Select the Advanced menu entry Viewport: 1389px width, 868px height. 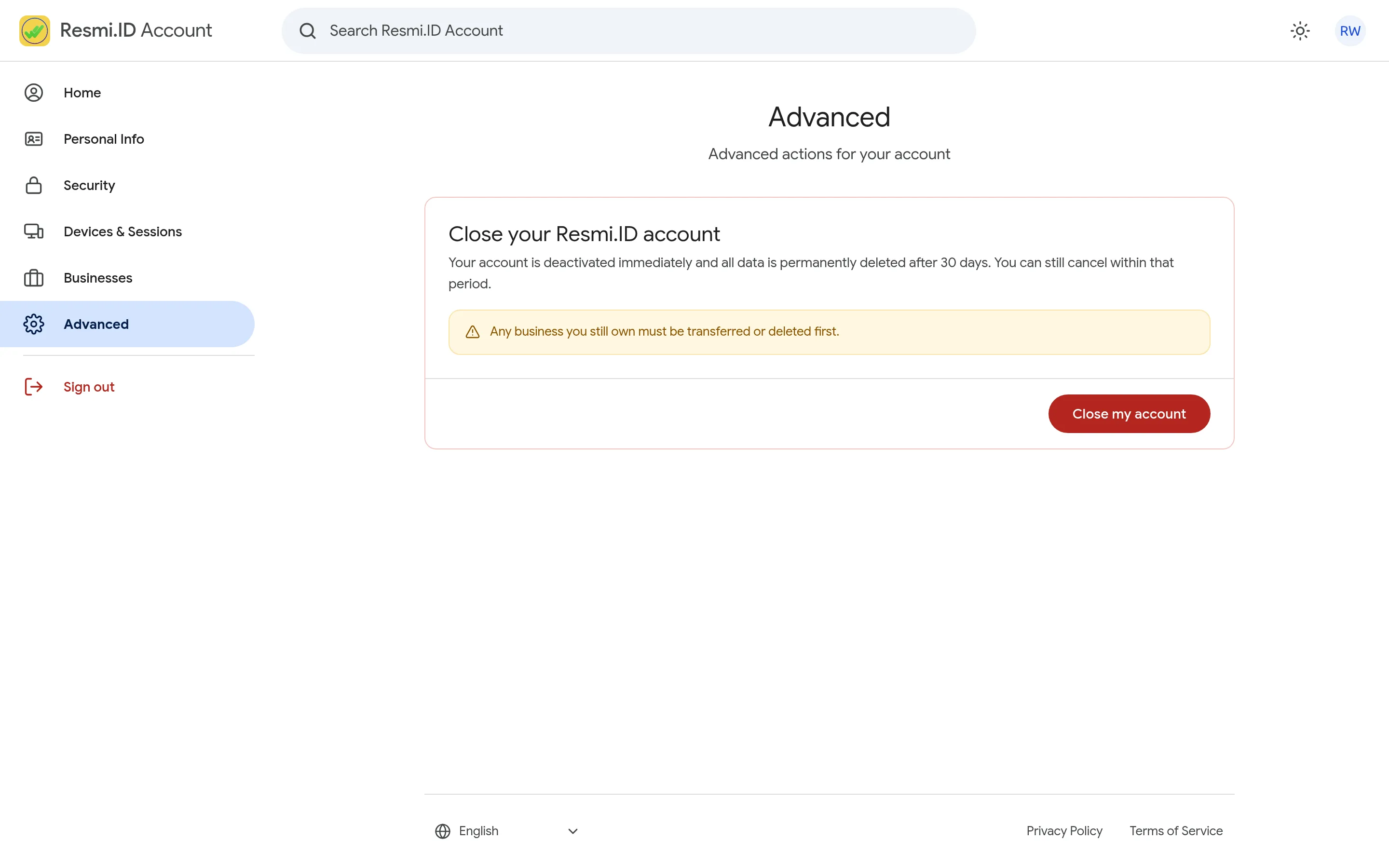click(127, 325)
